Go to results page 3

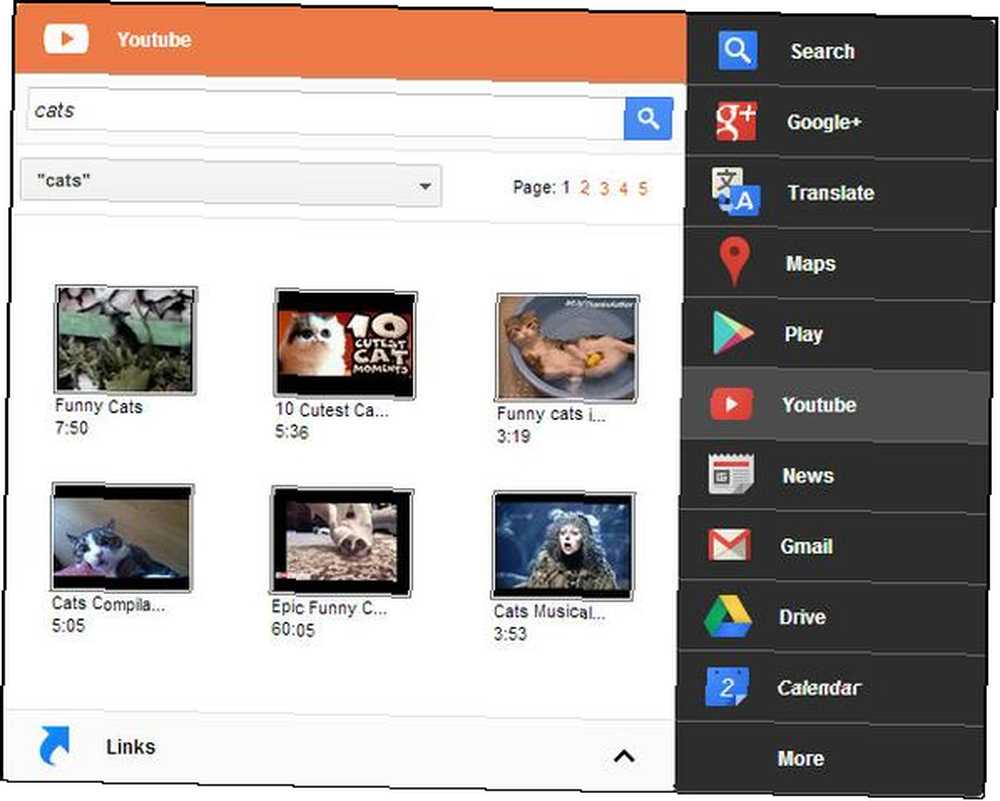(604, 188)
